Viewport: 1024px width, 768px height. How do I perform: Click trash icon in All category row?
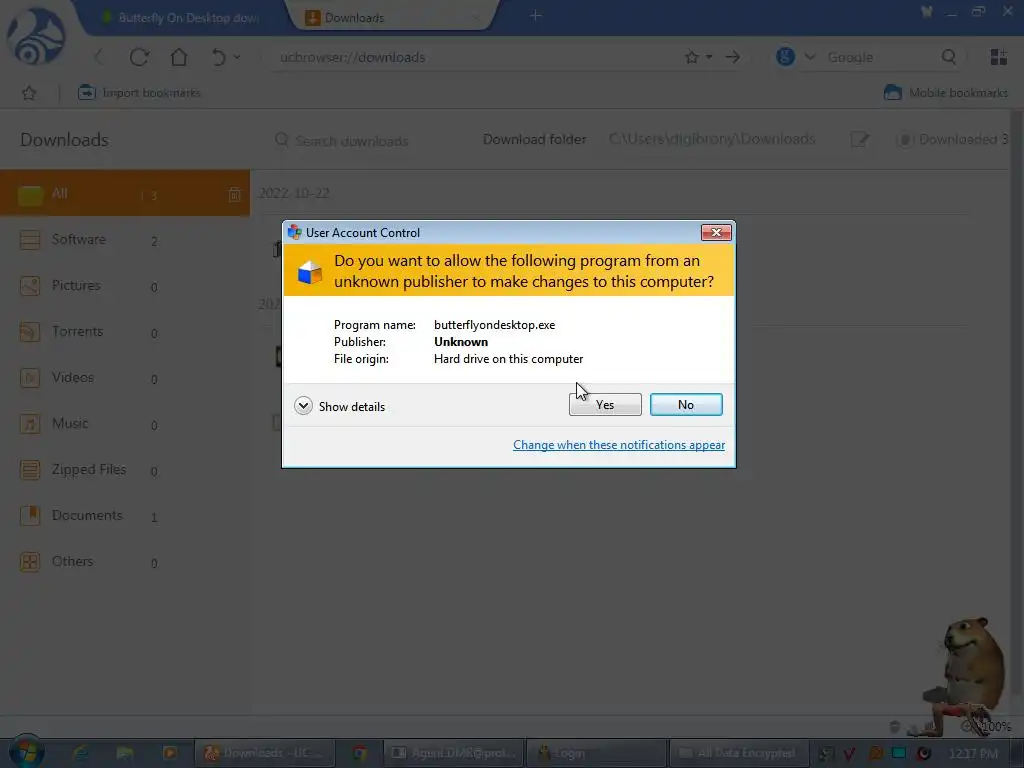coord(234,194)
